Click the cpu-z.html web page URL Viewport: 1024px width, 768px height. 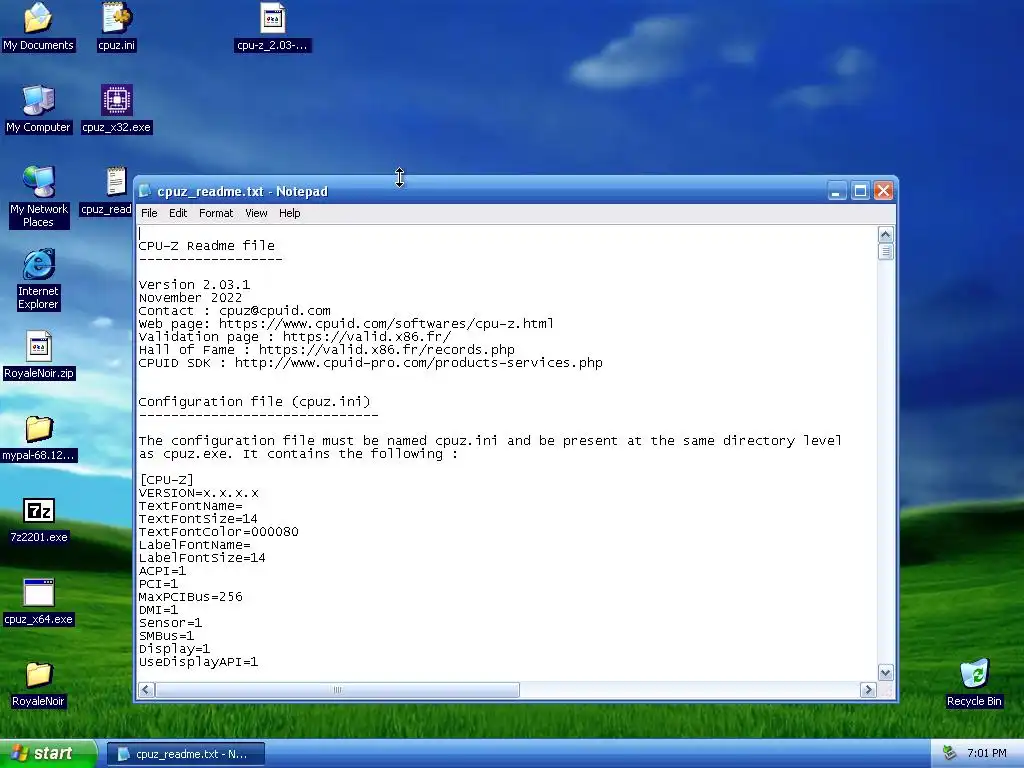[x=386, y=324]
